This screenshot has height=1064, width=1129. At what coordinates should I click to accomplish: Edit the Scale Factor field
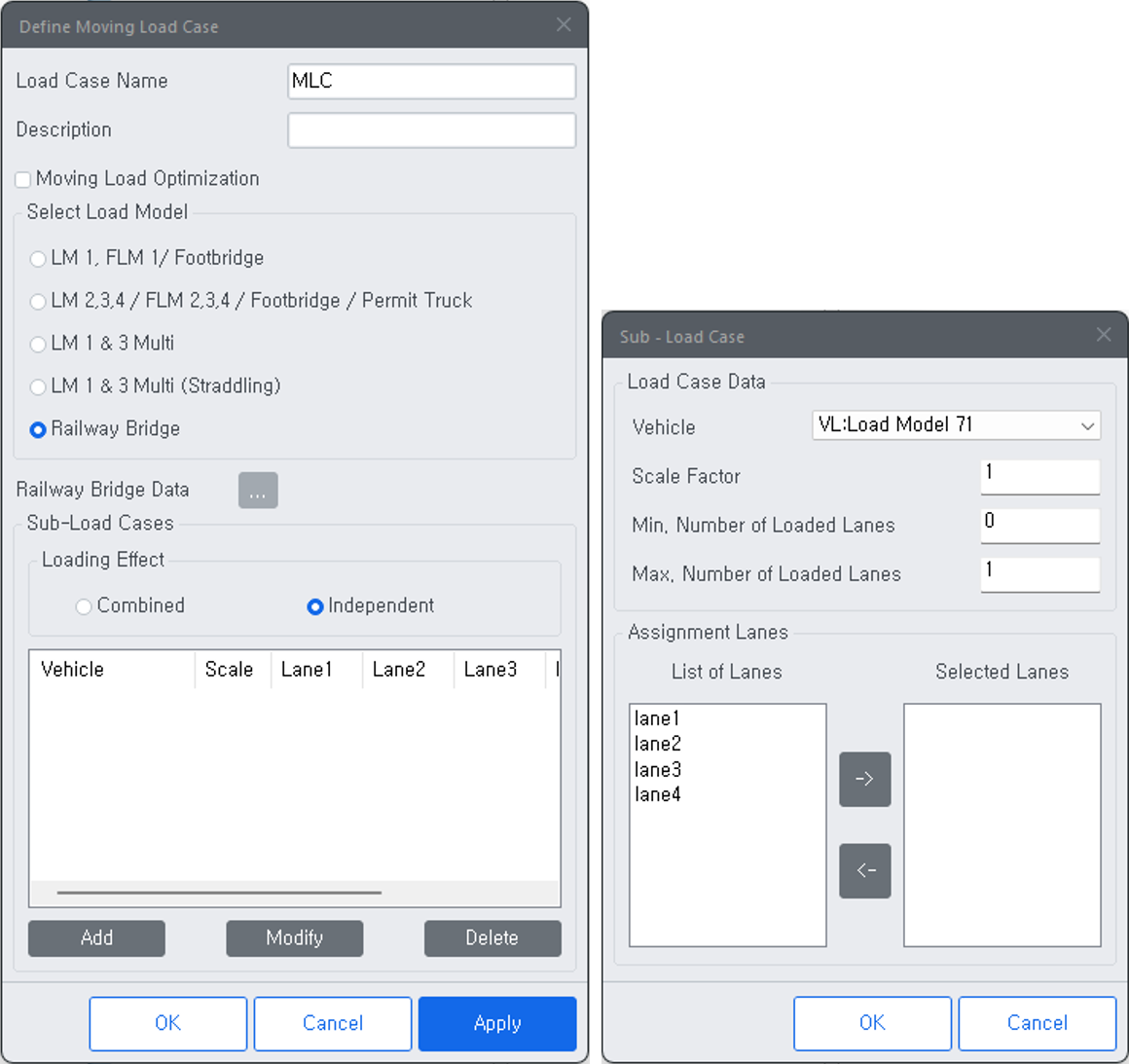[x=1039, y=477]
